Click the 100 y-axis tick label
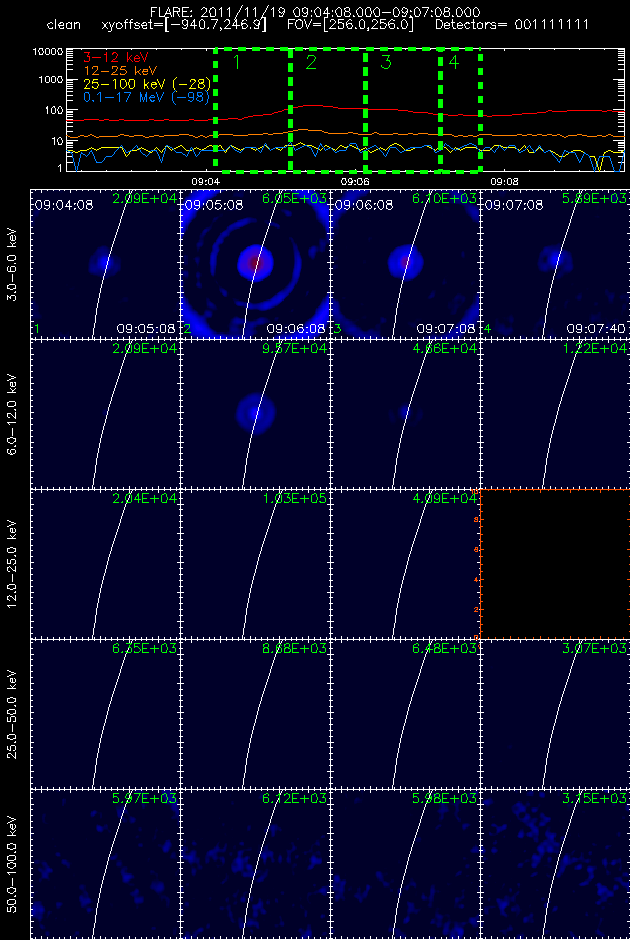Screen dimensions: 630x940 (x=53, y=110)
